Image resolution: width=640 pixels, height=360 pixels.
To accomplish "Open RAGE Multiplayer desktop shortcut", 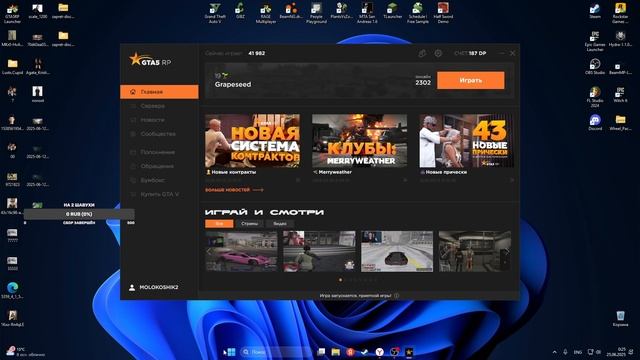I will [266, 13].
